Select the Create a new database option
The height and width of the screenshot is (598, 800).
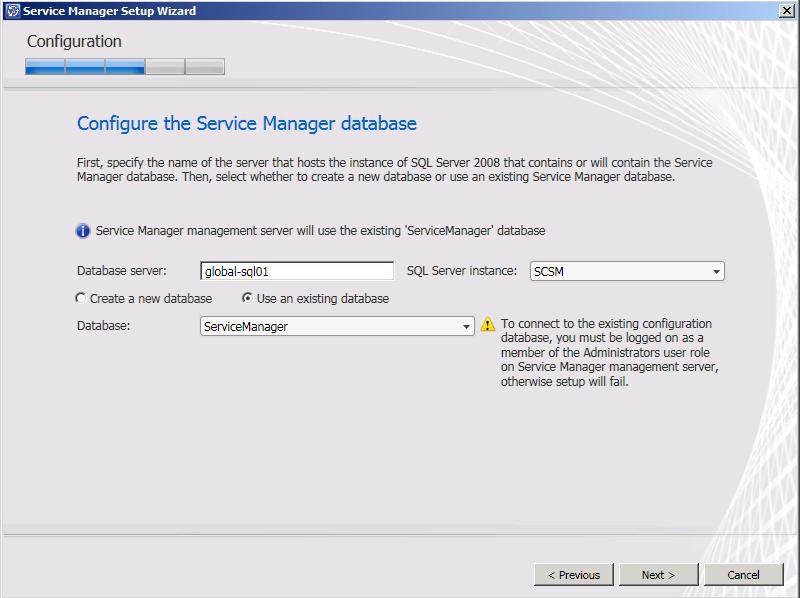click(x=81, y=298)
